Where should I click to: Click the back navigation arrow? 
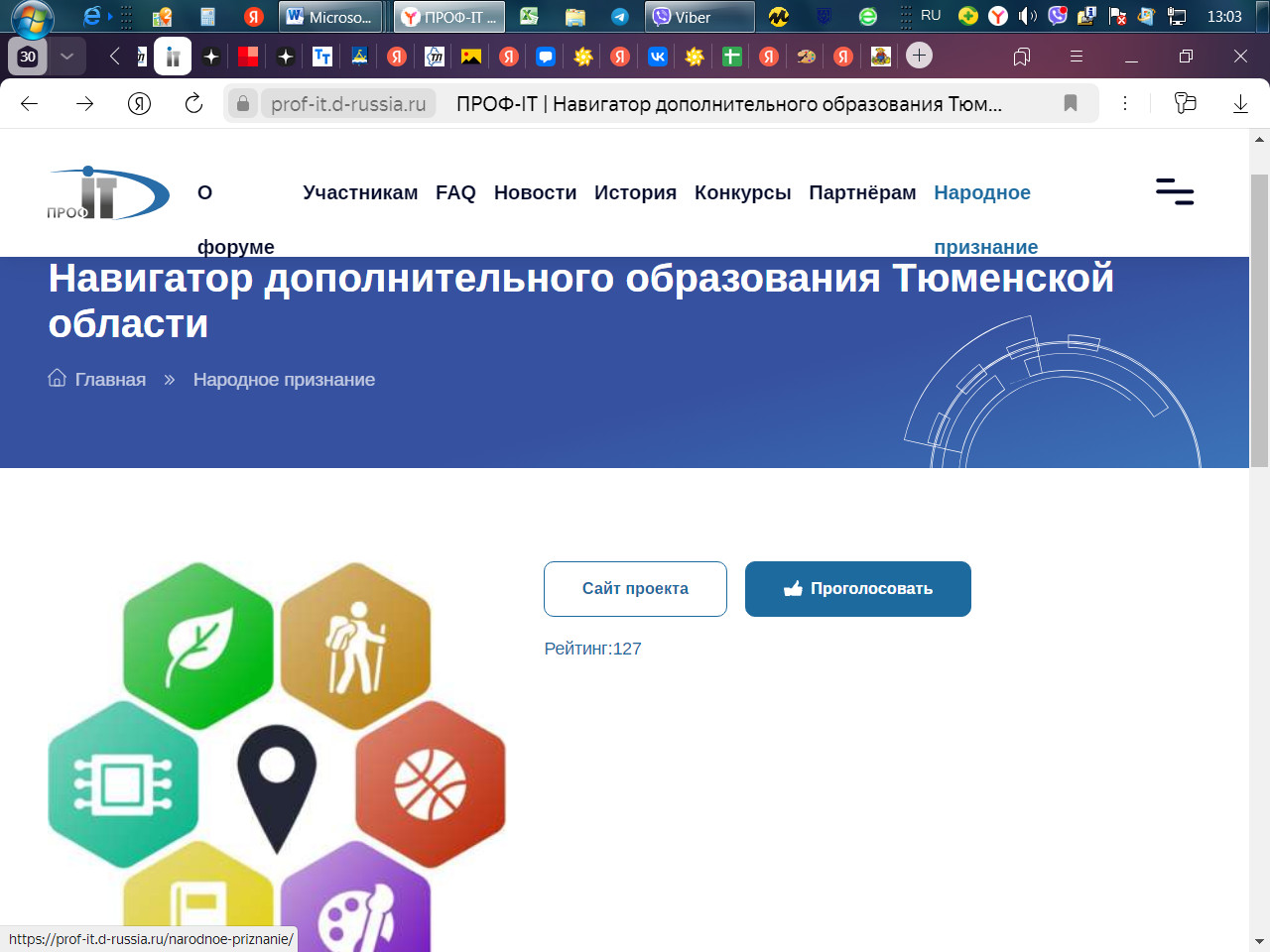[x=32, y=103]
